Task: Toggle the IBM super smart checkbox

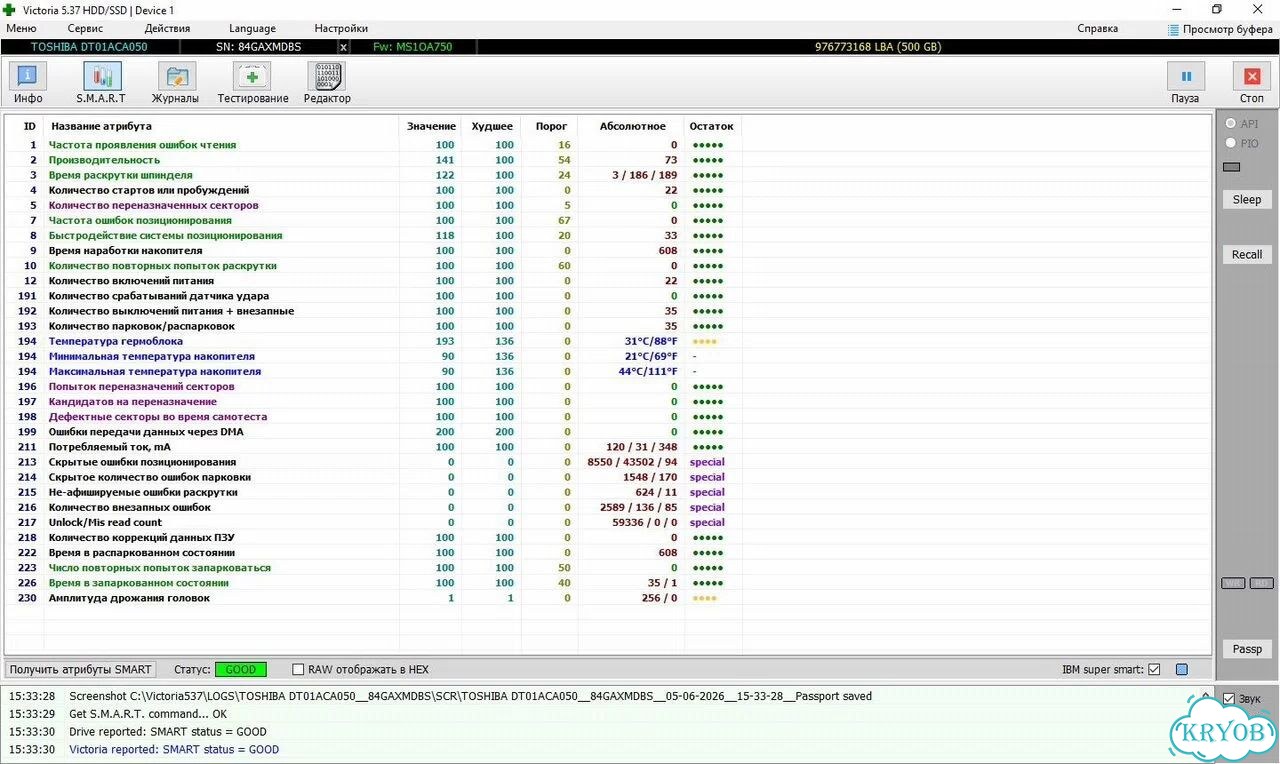Action: [1154, 669]
